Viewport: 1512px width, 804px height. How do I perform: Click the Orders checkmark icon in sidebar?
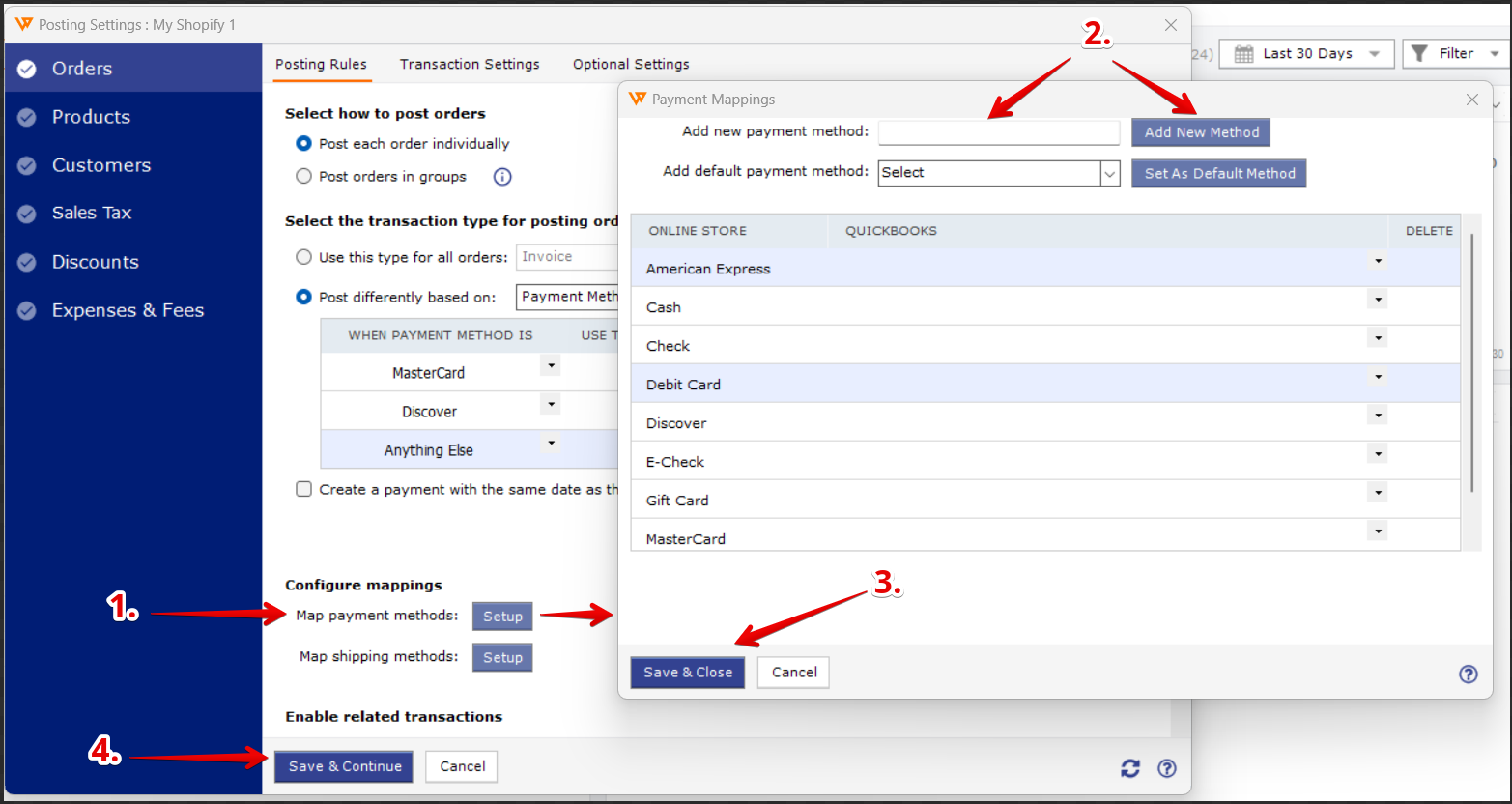tap(27, 69)
